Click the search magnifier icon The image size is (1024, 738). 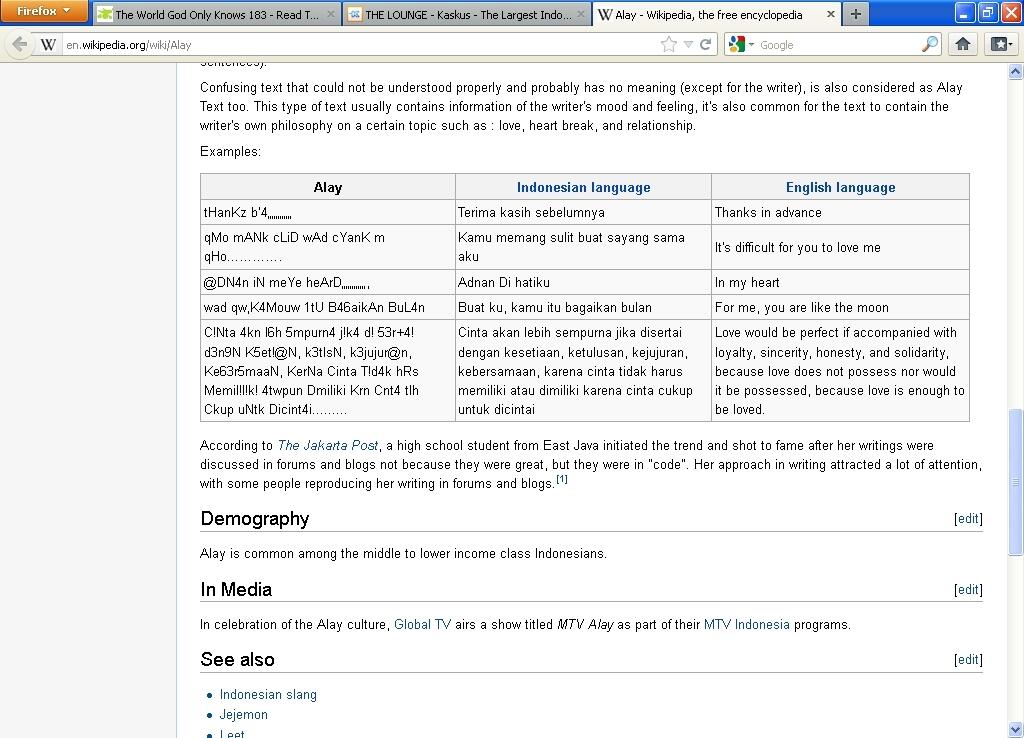click(x=930, y=44)
